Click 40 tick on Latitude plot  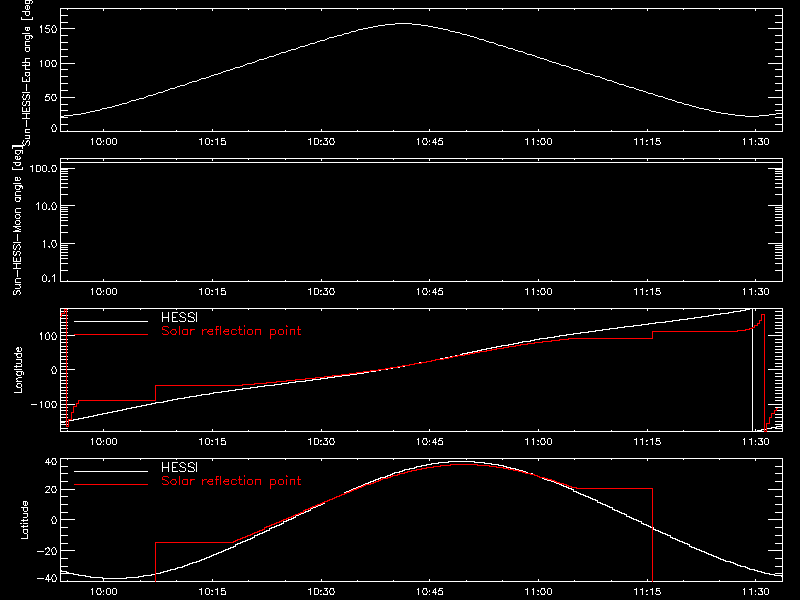click(51, 462)
